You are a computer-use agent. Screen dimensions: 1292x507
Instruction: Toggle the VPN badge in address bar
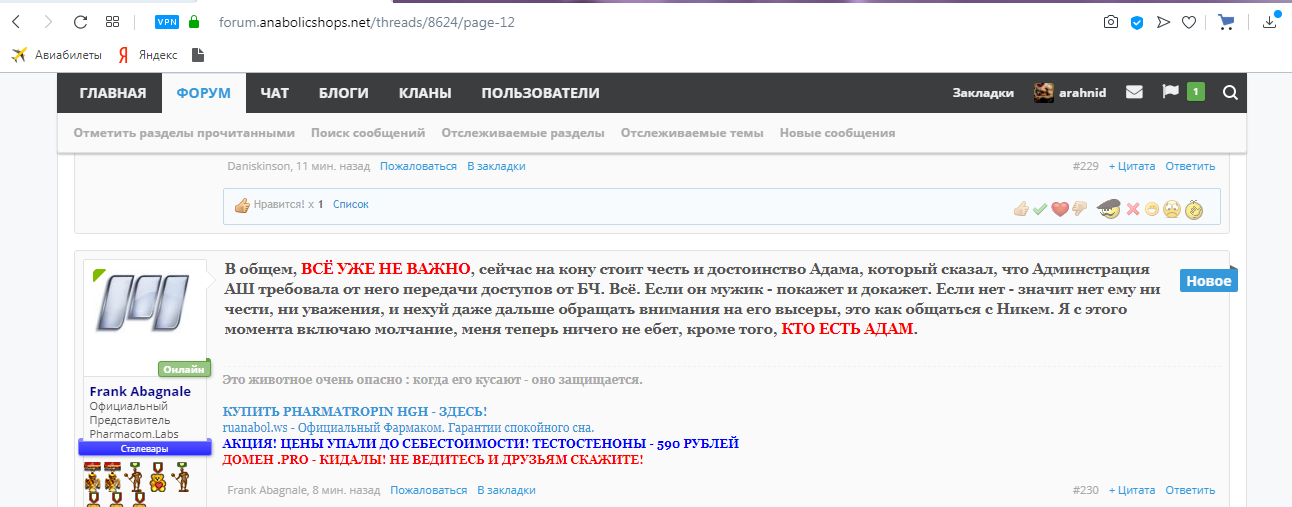pos(167,22)
